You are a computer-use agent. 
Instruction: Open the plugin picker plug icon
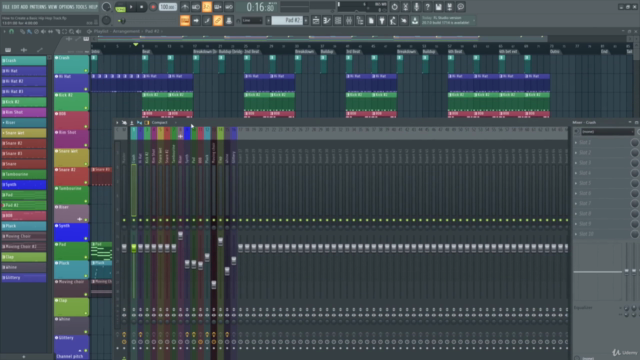point(382,20)
